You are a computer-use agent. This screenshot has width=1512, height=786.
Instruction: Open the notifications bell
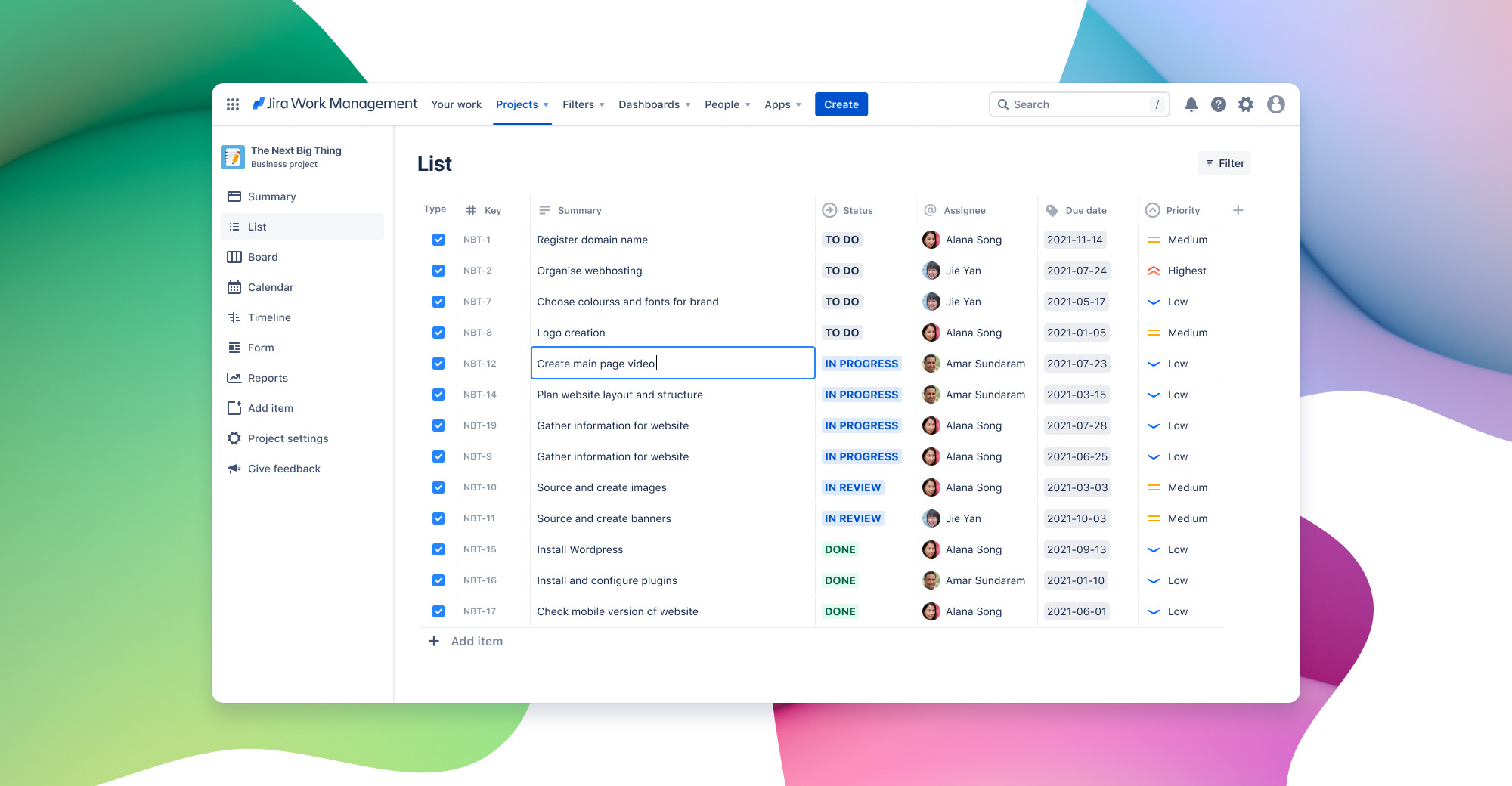[x=1191, y=104]
